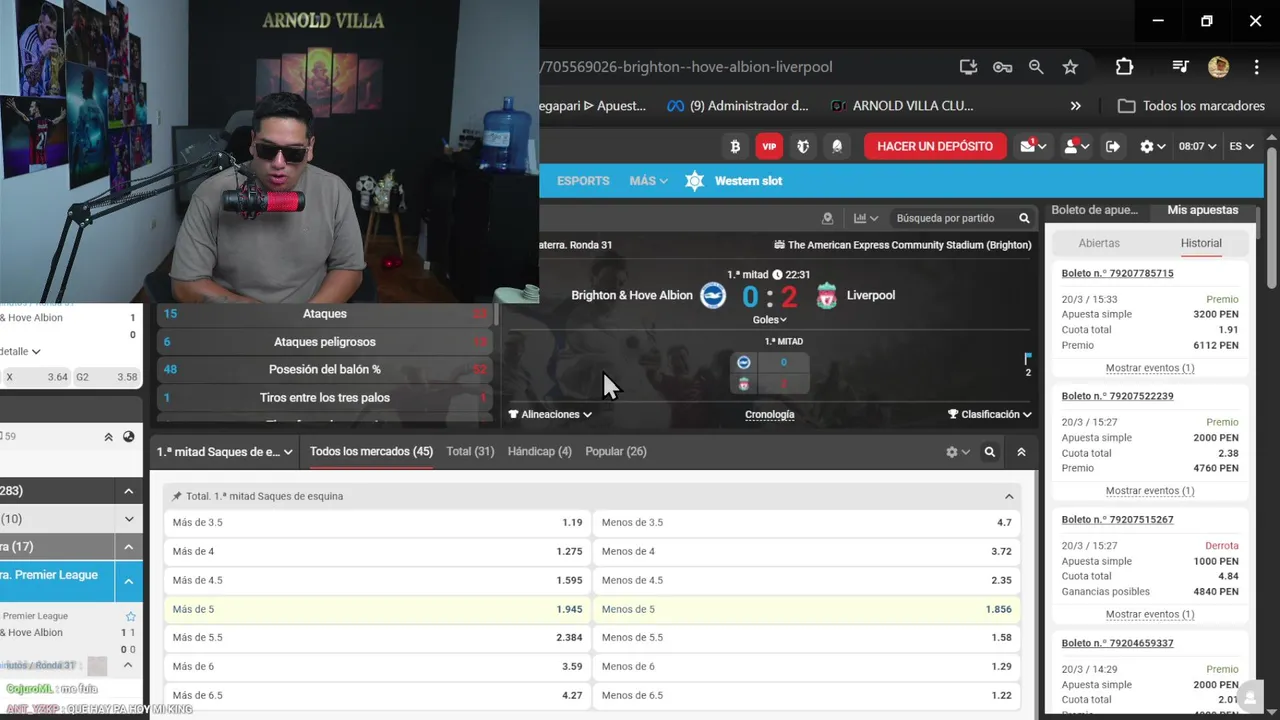Click the Western slot star icon
1280x720 pixels.
tap(695, 181)
